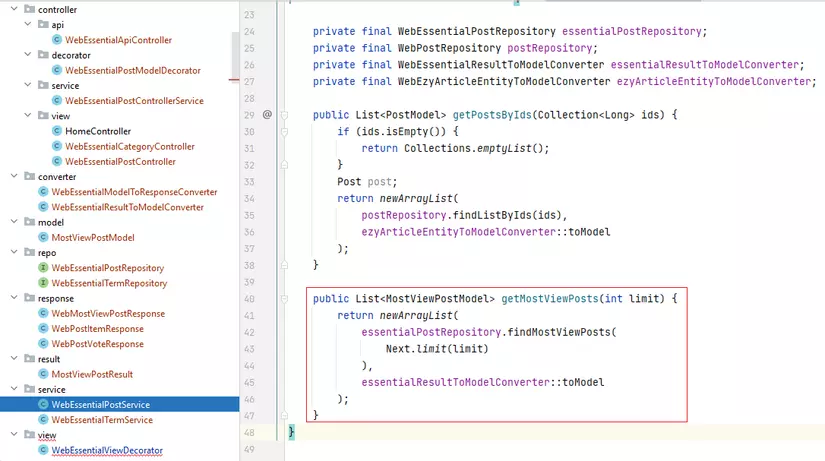Click getMostViewPosts method name in editor
The width and height of the screenshot is (825, 461).
[550, 298]
